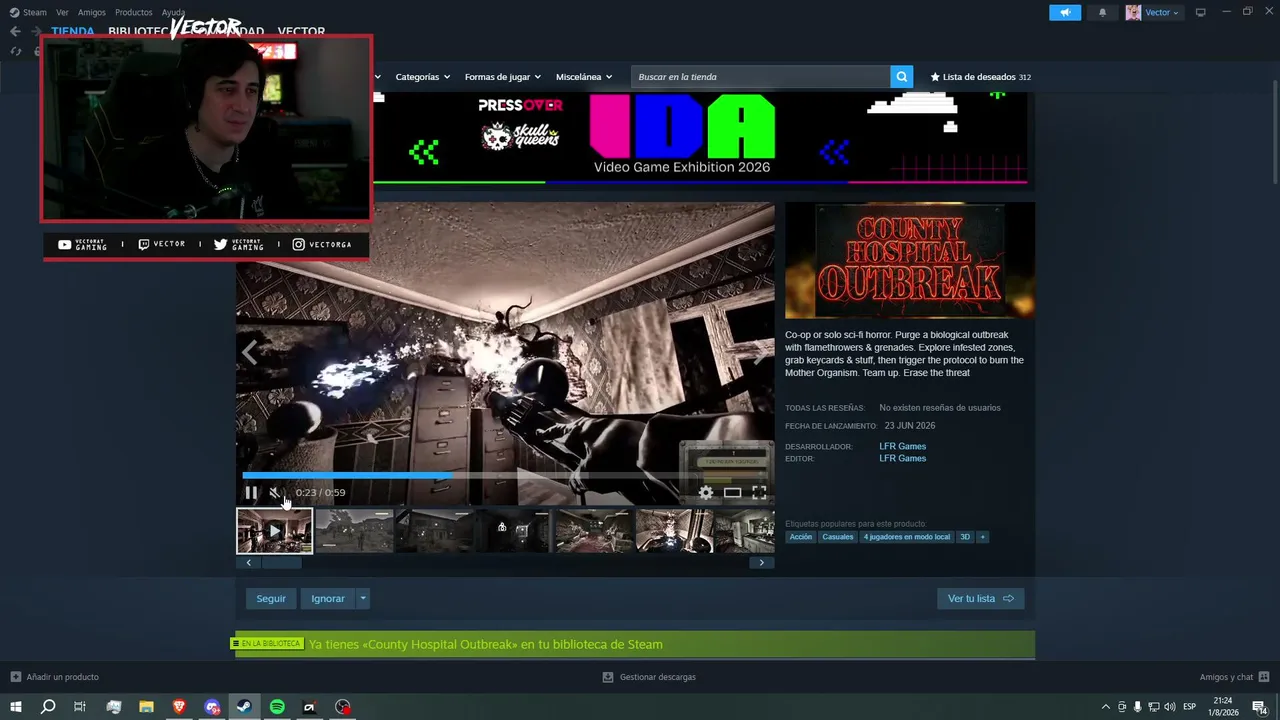
Task: Click the announcements megaphone button
Action: pos(1065,12)
